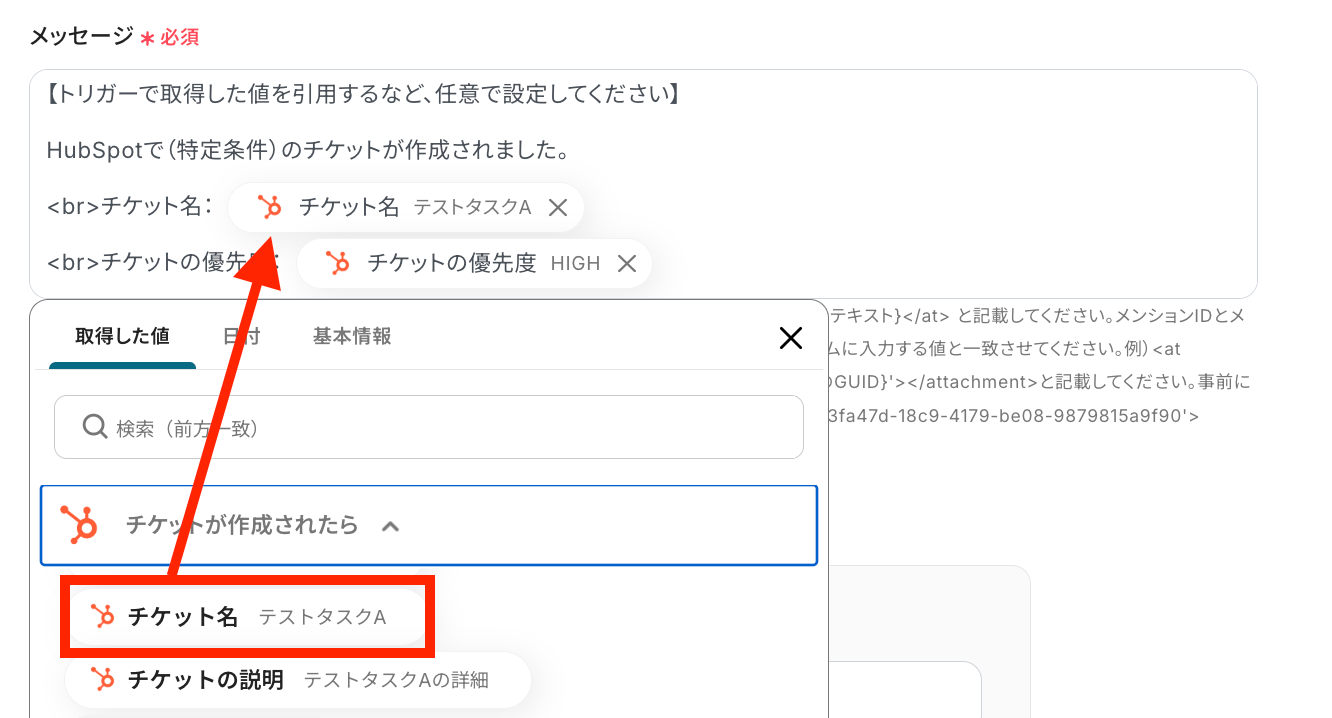Click the HubSpot icon on the チケットの説明 list item
This screenshot has width=1332, height=718.
coord(102,680)
